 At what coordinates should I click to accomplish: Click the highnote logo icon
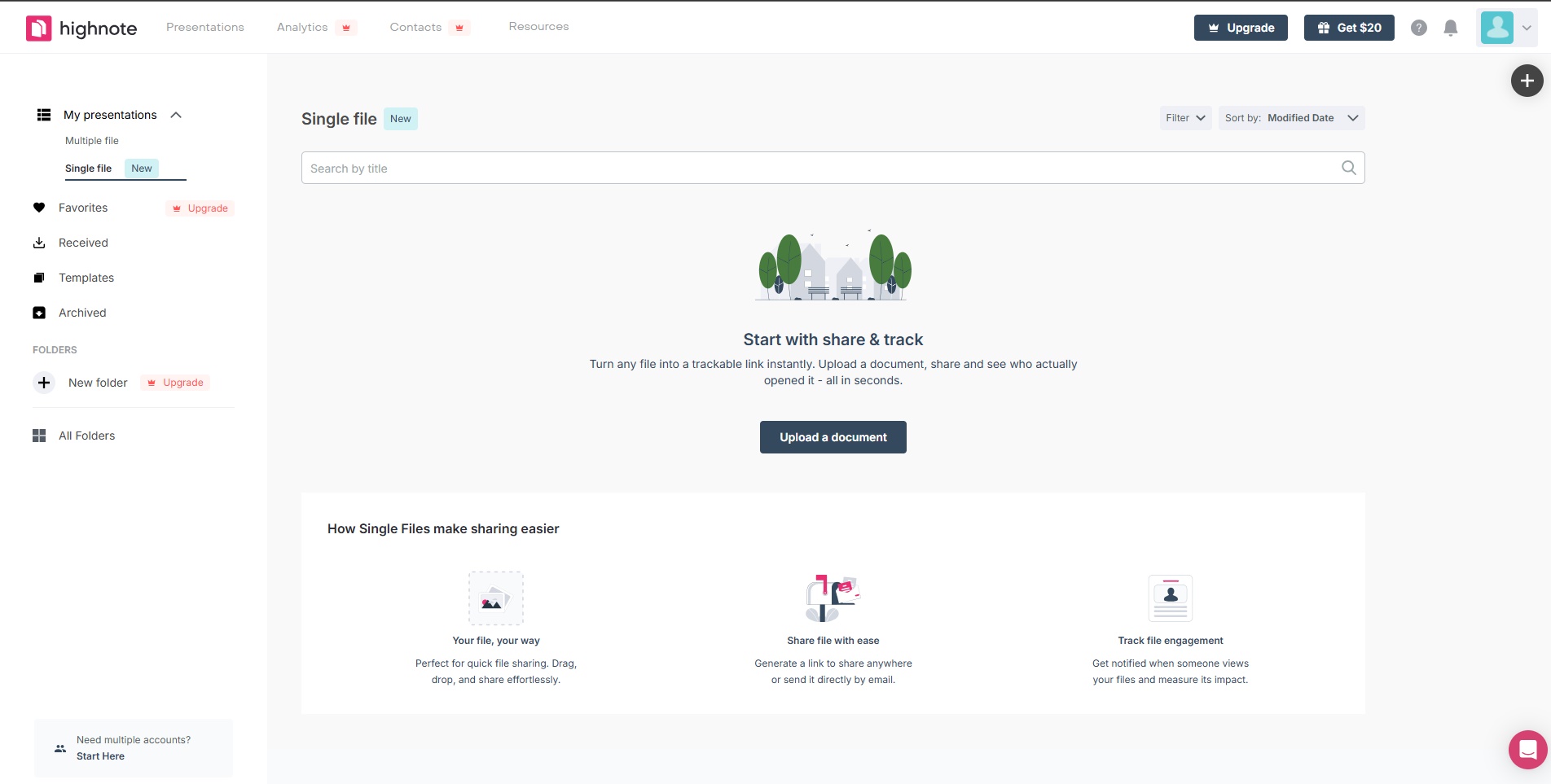(38, 28)
